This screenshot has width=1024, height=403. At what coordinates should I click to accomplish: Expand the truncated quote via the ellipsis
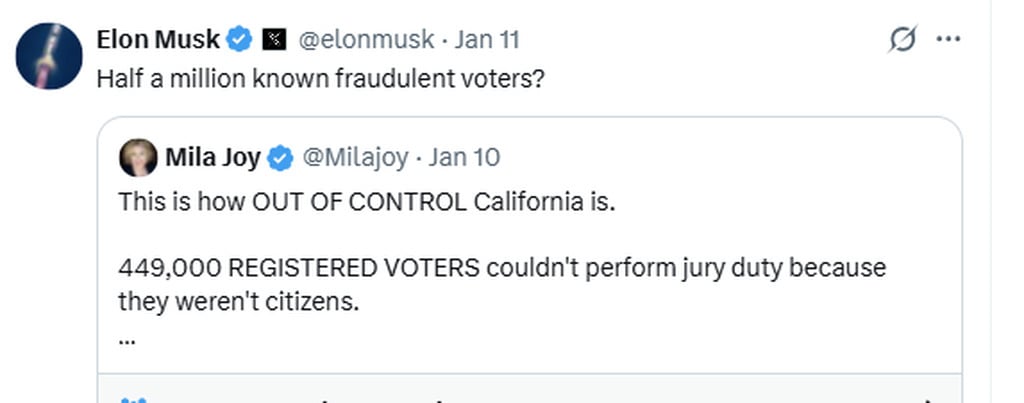click(127, 337)
